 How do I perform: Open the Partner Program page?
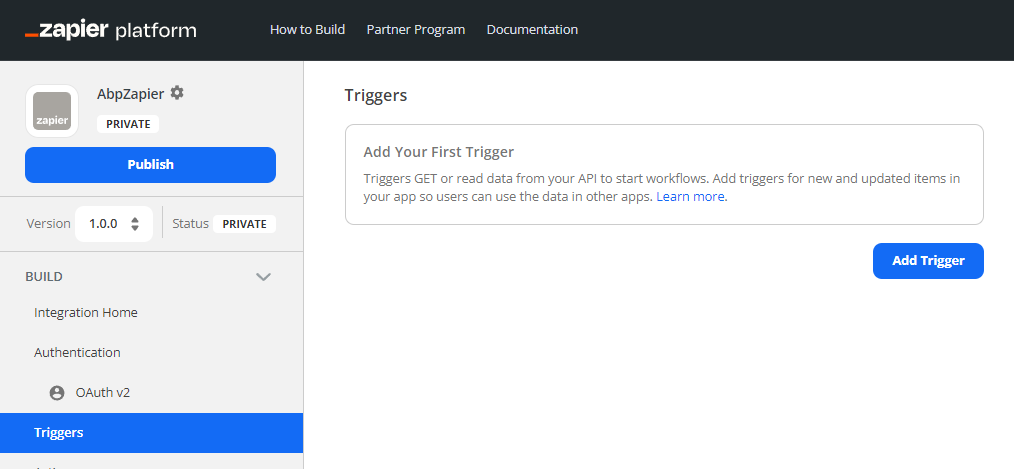click(416, 30)
